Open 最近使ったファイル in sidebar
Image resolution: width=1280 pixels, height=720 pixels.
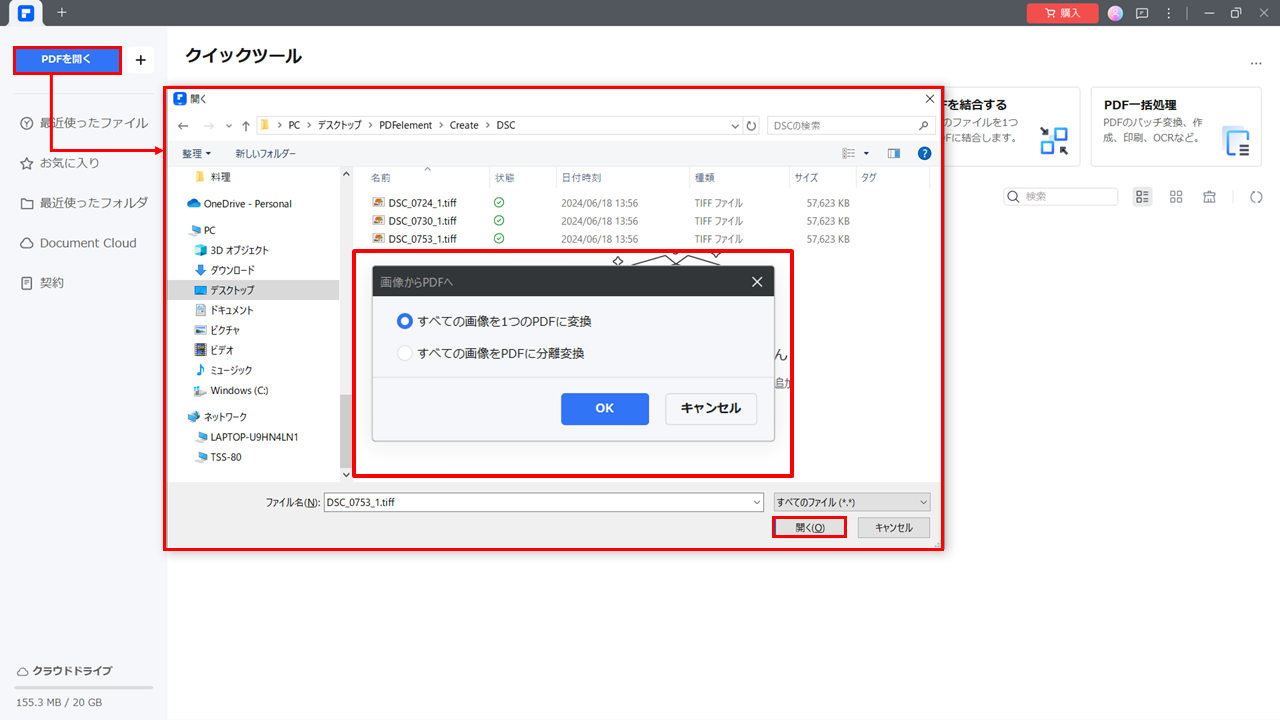click(84, 123)
